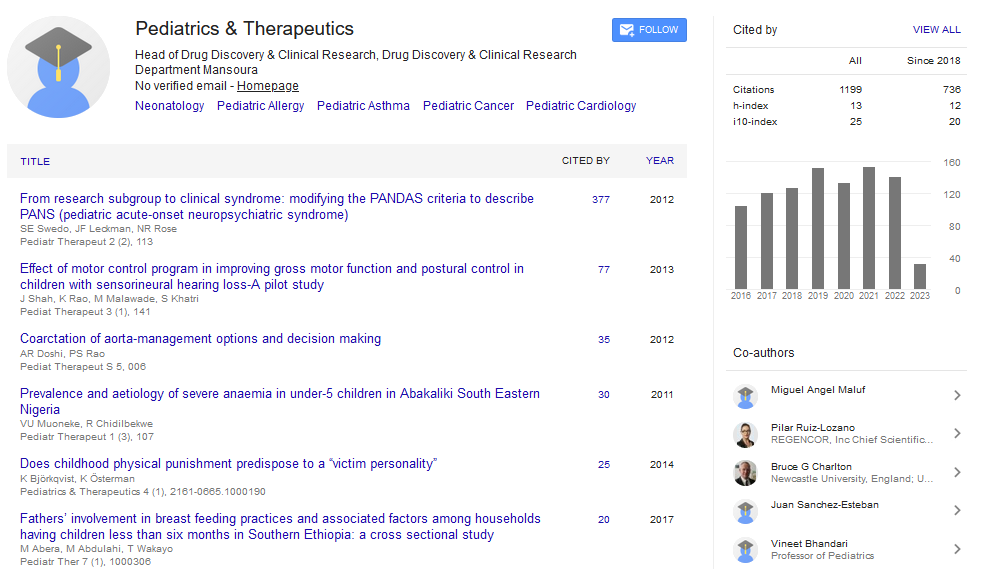996x576 pixels.
Task: Open the 377 citation count link
Action: coord(600,200)
